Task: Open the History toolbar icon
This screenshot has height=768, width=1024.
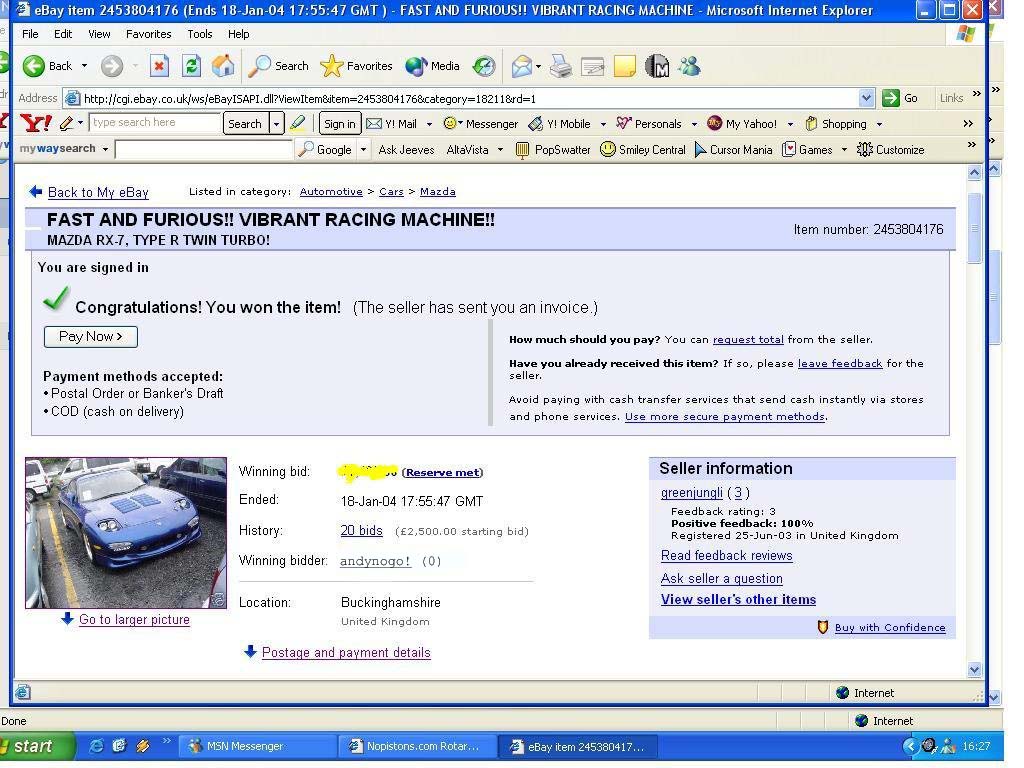Action: tap(483, 66)
